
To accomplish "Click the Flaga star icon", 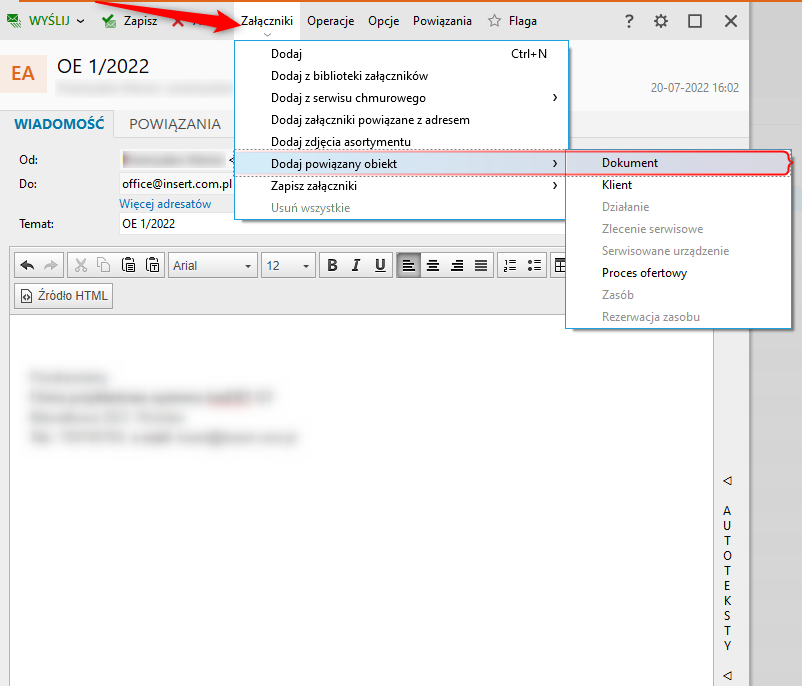I will (x=494, y=21).
